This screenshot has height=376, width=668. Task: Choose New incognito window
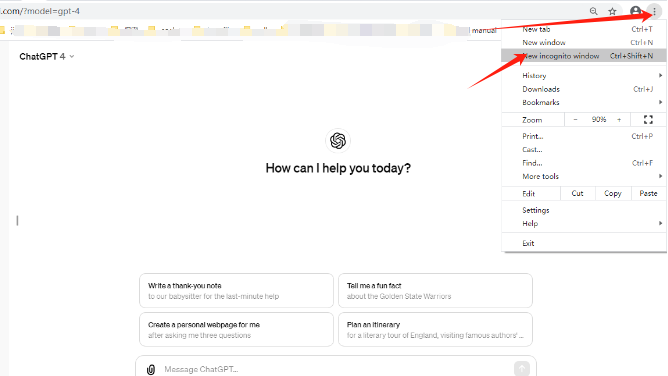584,56
